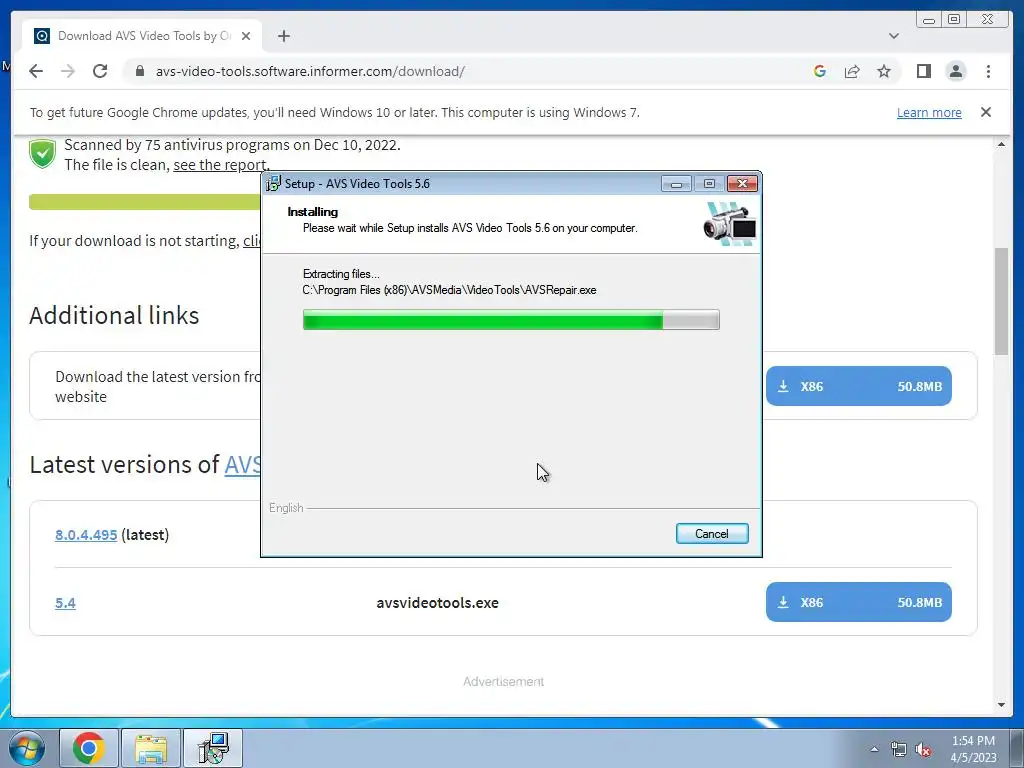
Task: Minimize the AVS Video Tools setup window
Action: pos(676,184)
